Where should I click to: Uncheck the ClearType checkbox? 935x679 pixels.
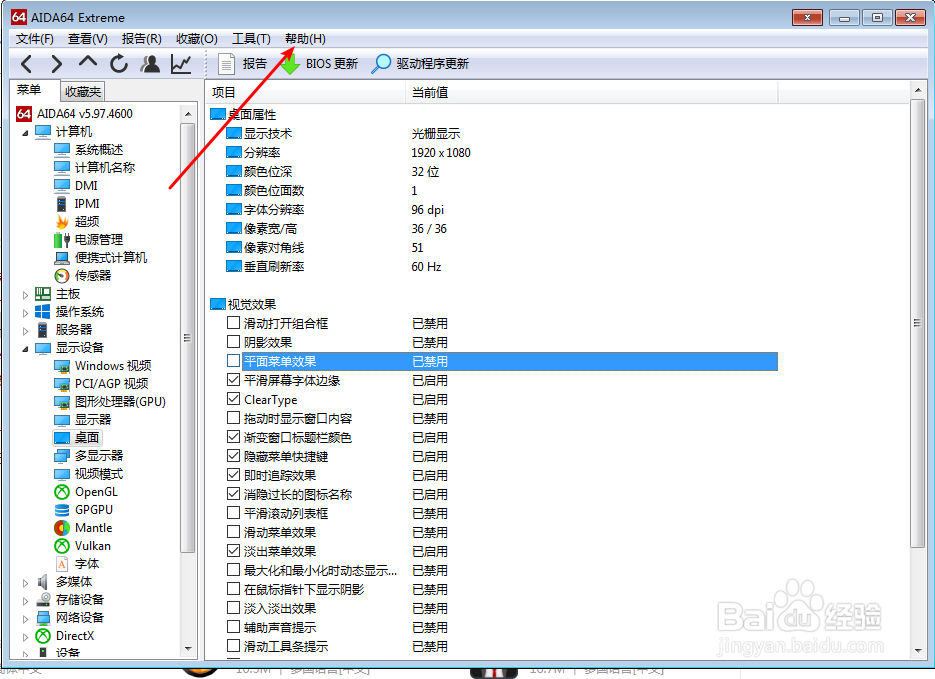point(234,399)
